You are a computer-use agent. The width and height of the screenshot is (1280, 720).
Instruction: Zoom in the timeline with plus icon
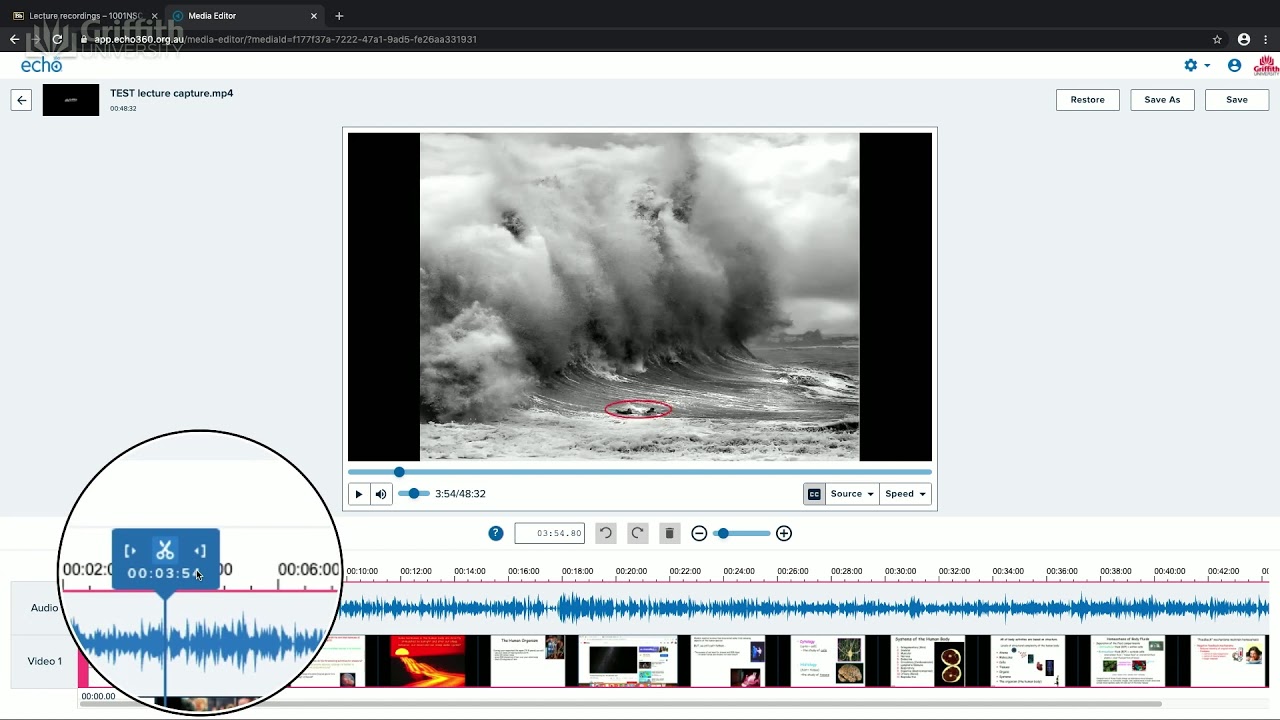click(784, 533)
